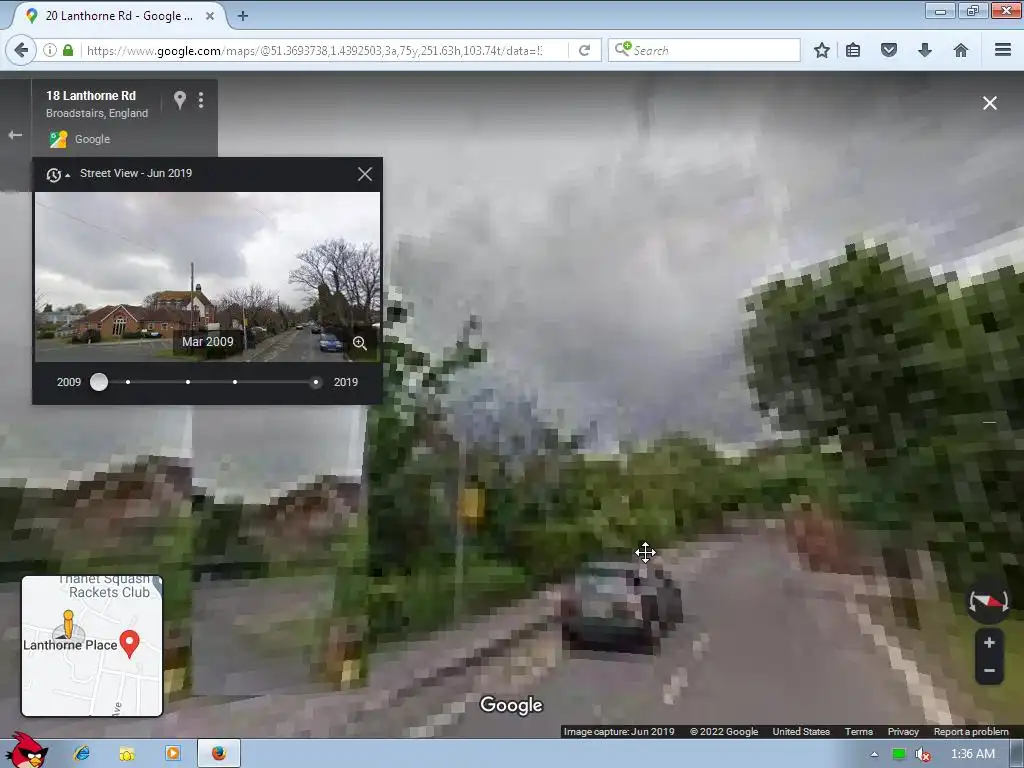
Task: Switch to Firefox in the taskbar
Action: (219, 754)
